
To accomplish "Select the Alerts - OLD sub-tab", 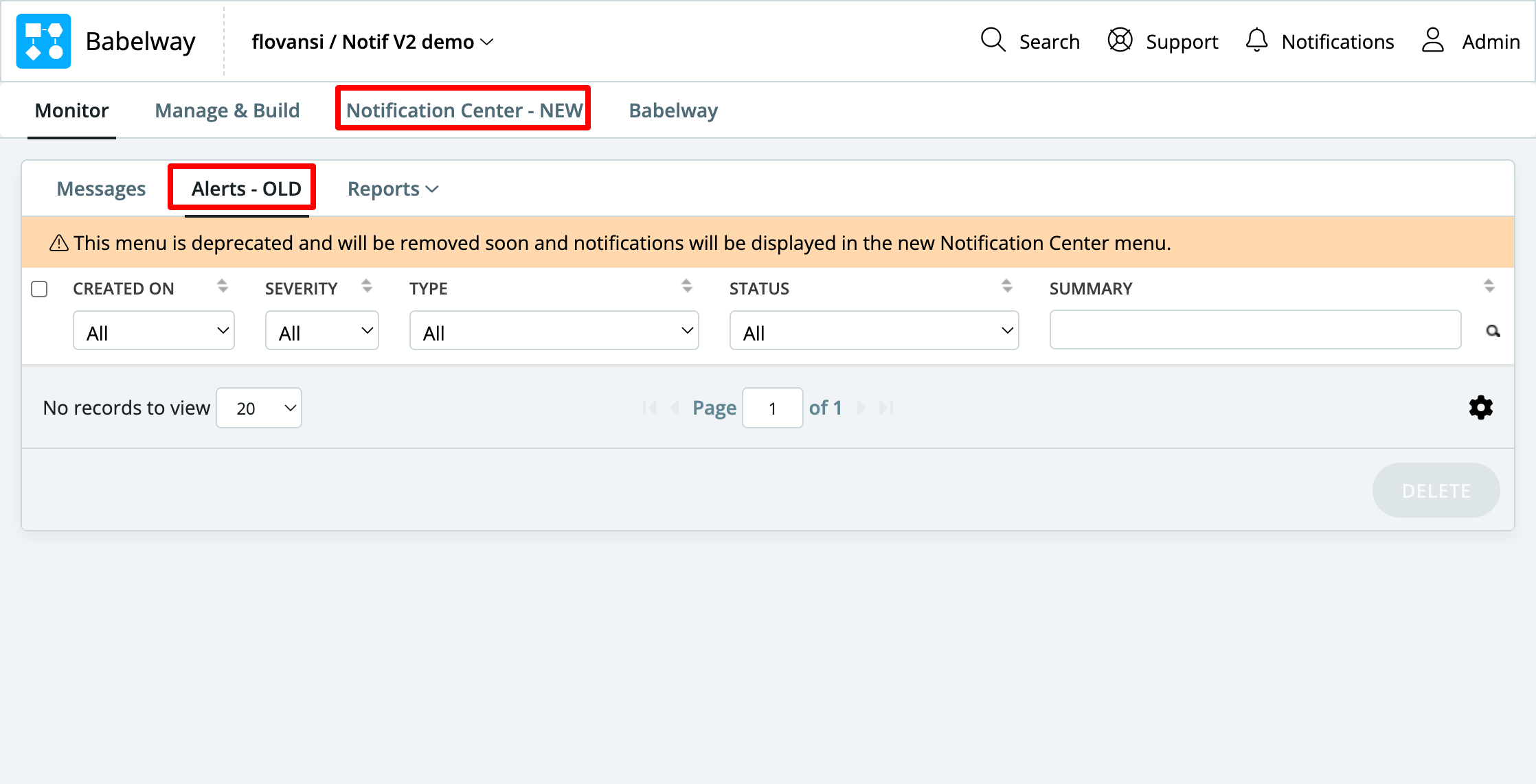I will pyautogui.click(x=247, y=189).
